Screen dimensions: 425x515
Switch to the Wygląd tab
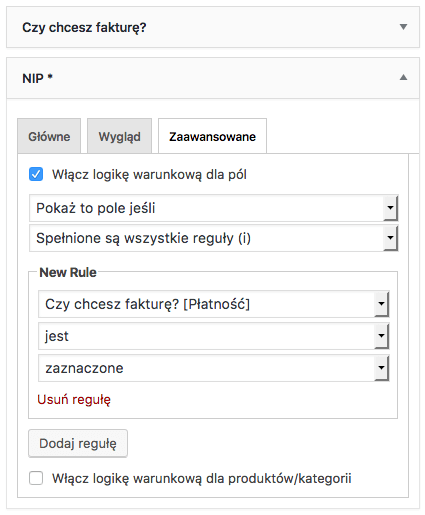(119, 136)
